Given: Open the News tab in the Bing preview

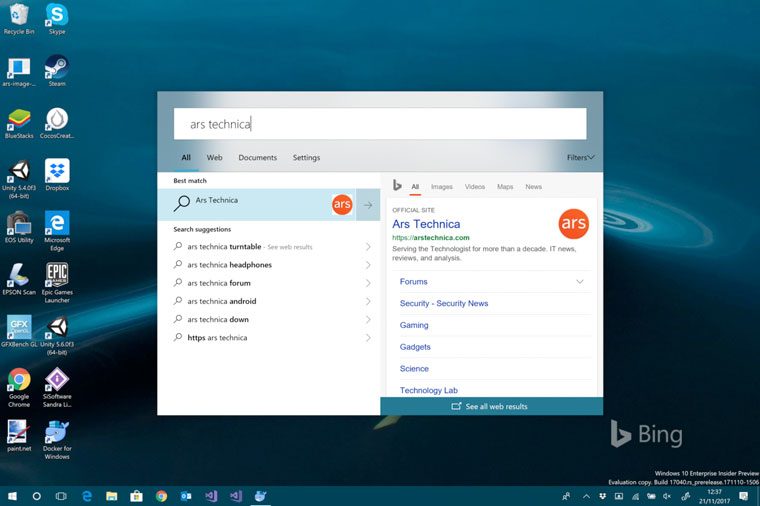Looking at the screenshot, I should pos(533,187).
